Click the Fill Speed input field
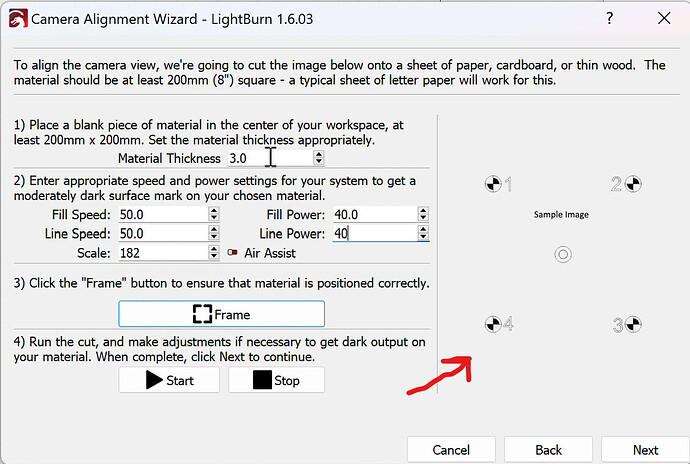Screen dimensions: 690x464 (163, 214)
